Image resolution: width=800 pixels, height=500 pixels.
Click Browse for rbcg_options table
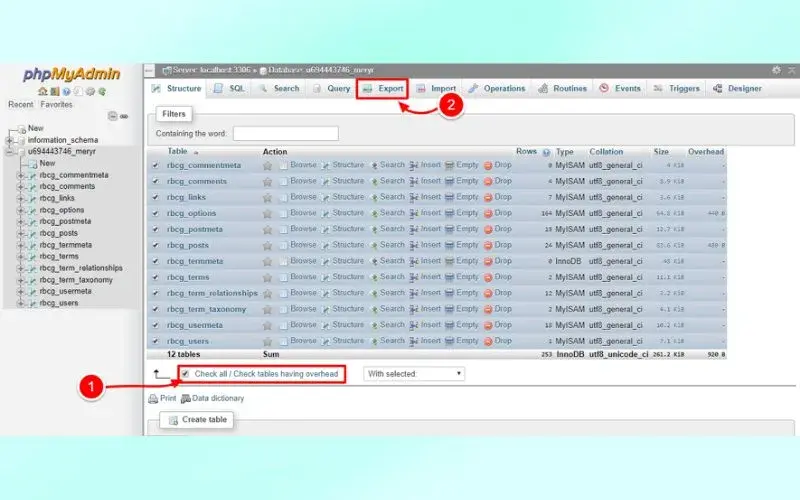click(298, 213)
